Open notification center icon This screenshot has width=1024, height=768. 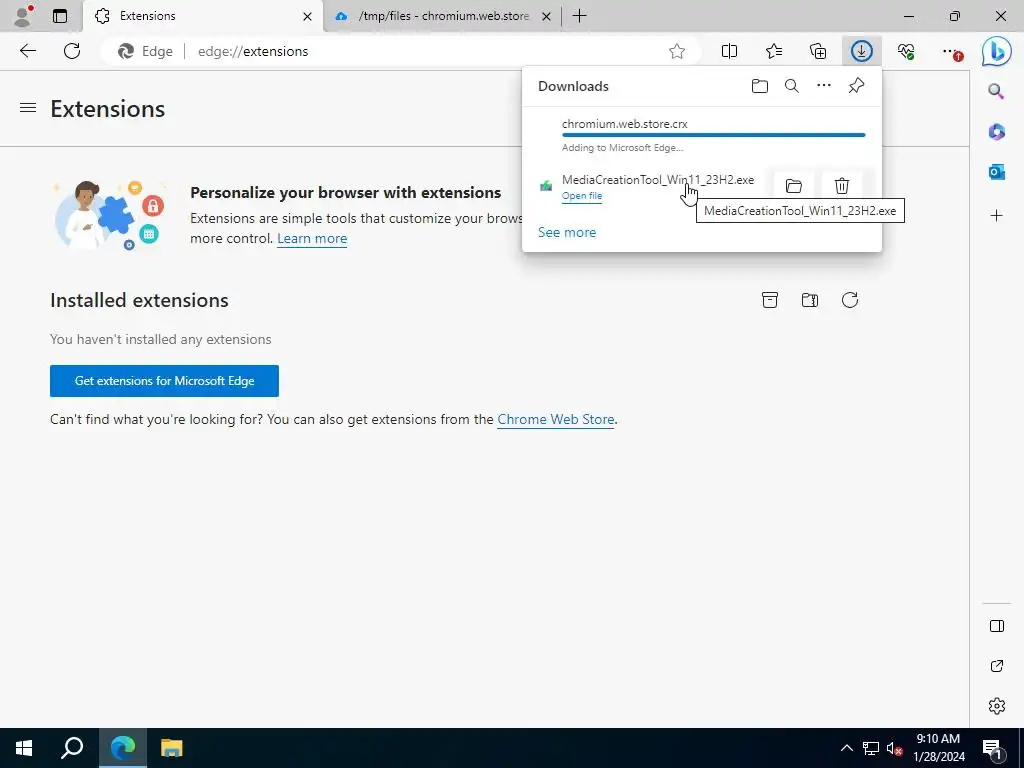click(993, 748)
